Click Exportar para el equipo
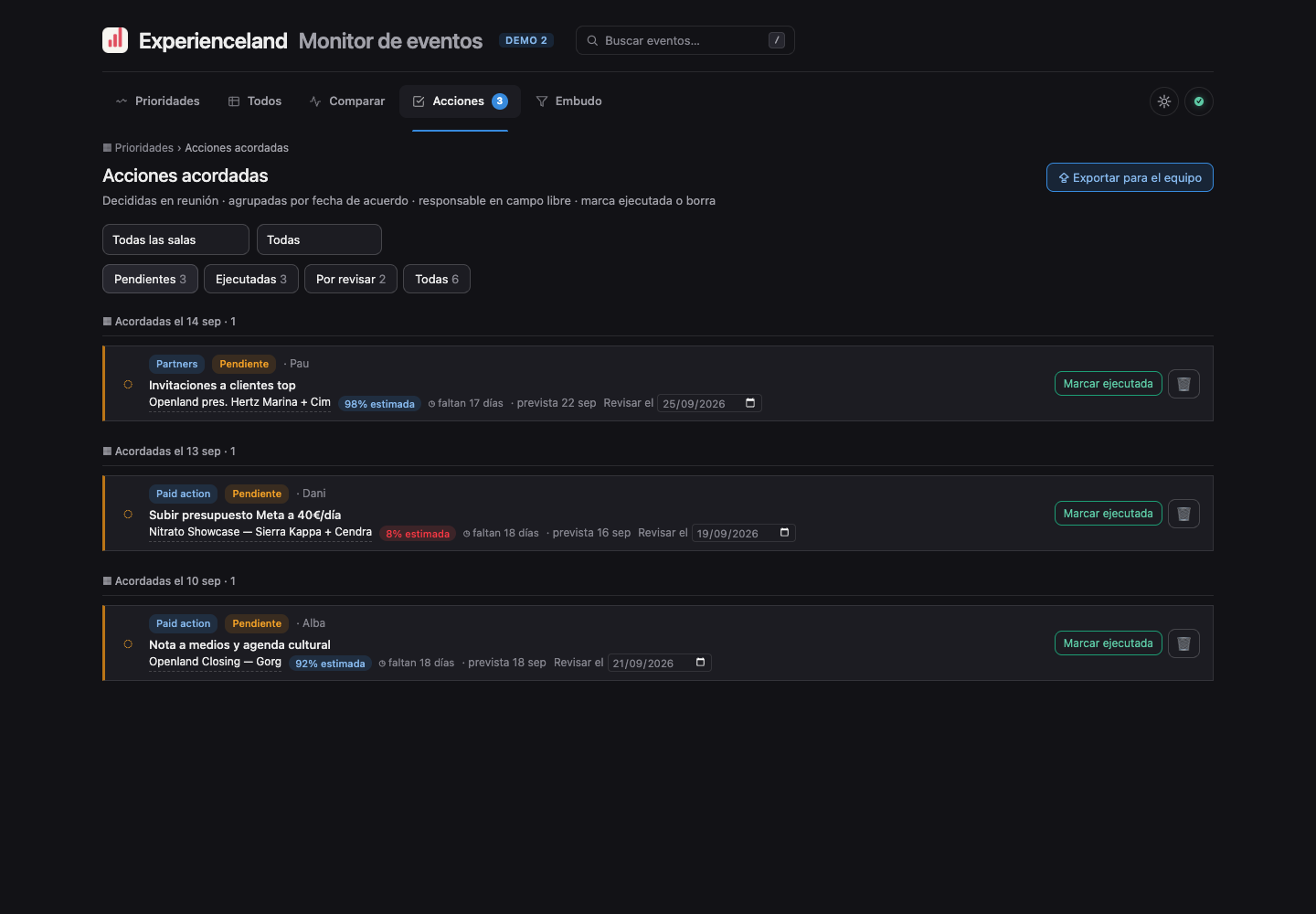 [1130, 177]
